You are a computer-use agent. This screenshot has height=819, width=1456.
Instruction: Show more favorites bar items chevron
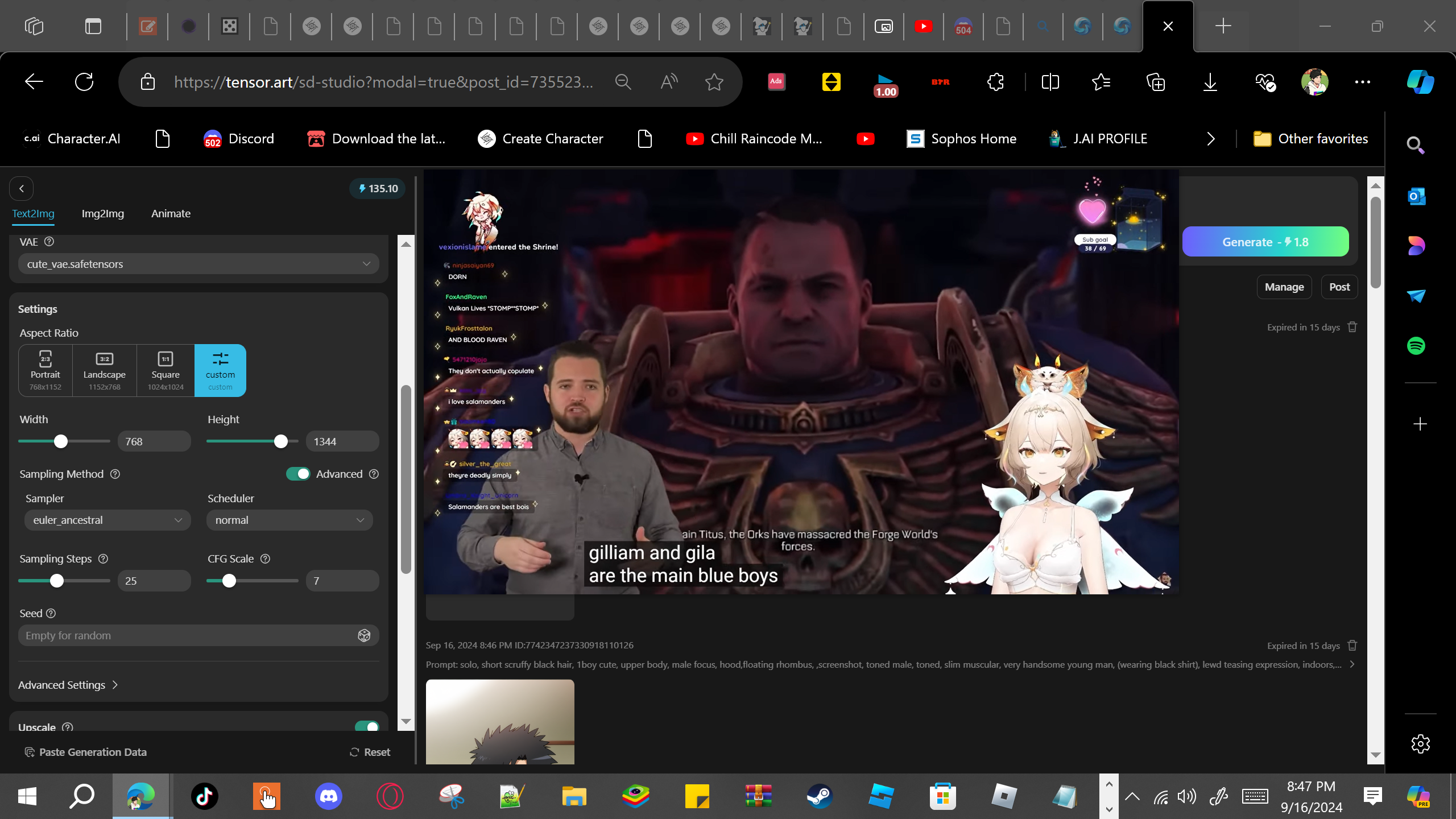1211,139
